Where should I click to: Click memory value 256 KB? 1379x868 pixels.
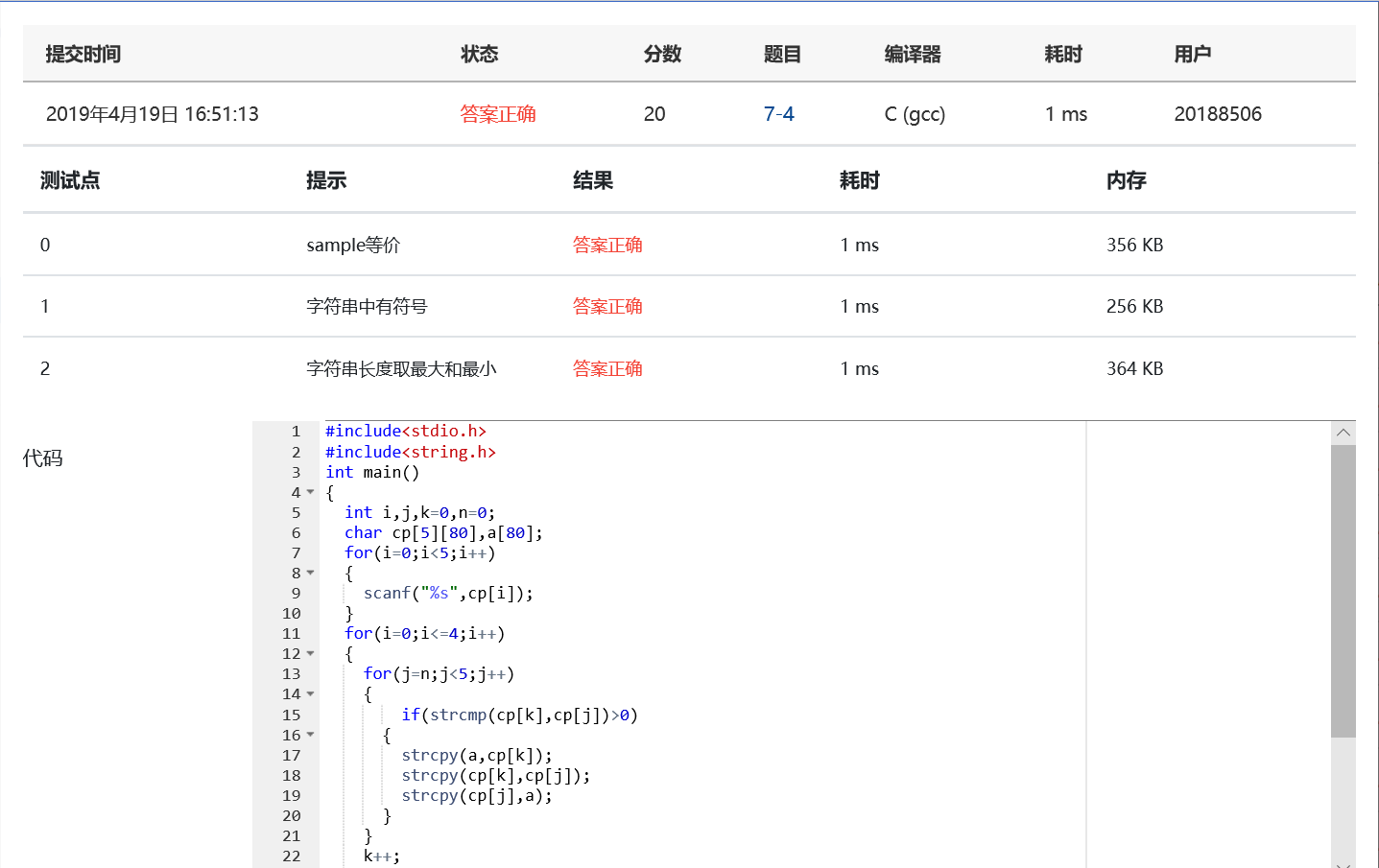[1134, 306]
